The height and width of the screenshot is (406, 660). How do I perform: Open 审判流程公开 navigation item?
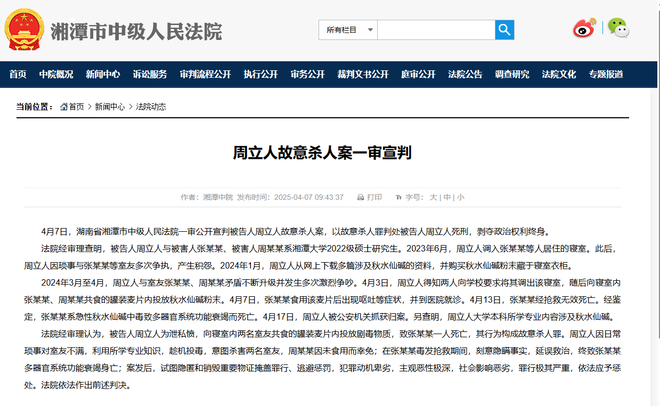tap(205, 74)
